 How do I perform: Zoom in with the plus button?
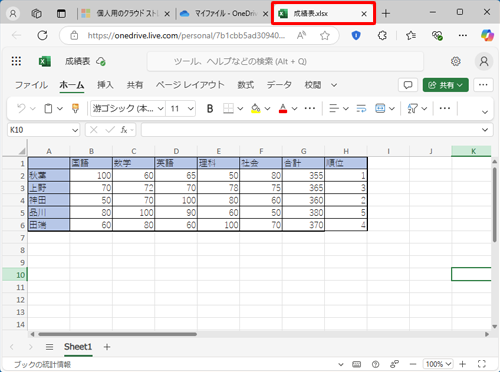click(462, 364)
